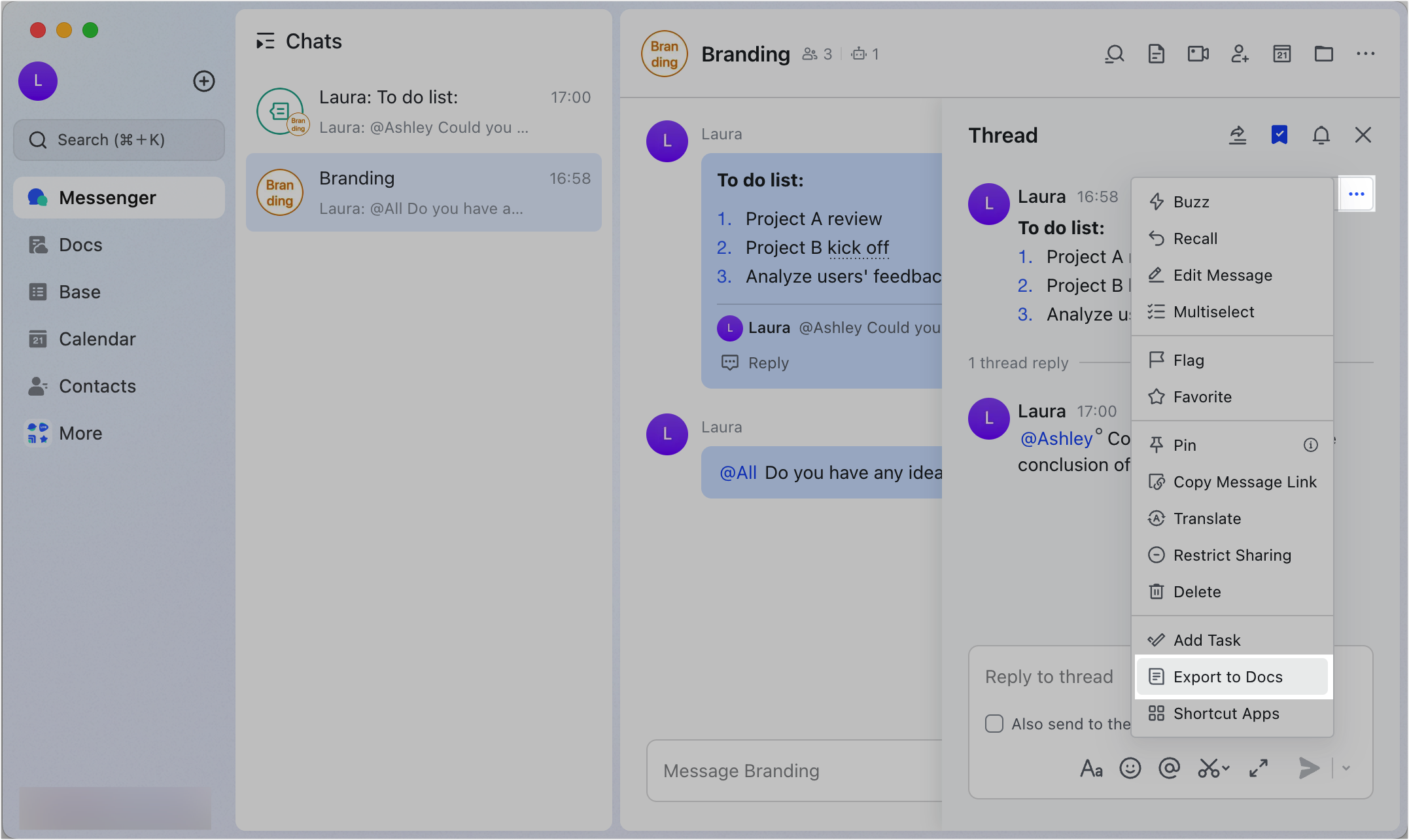Add members using the person-plus icon
The image size is (1409, 840).
(x=1240, y=54)
